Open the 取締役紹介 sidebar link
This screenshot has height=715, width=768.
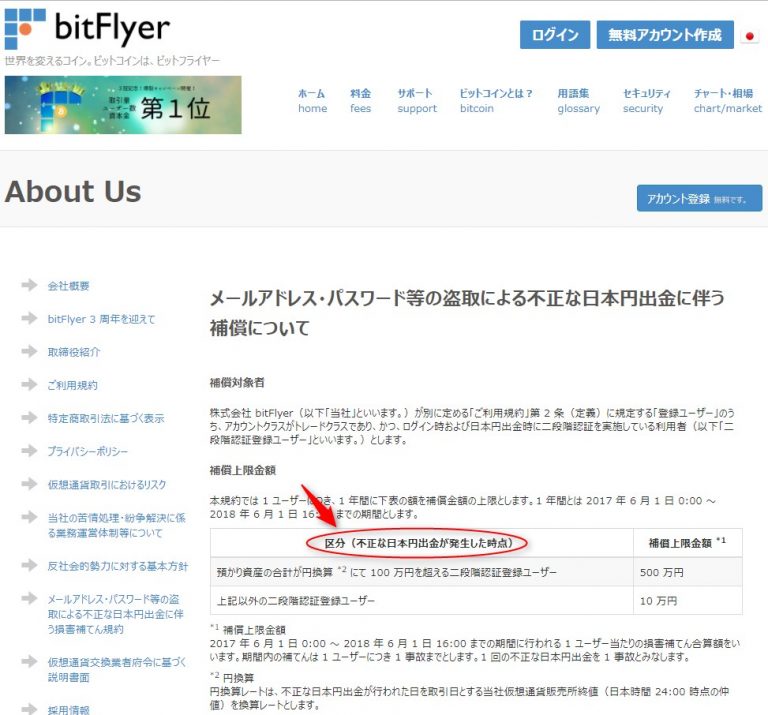pyautogui.click(x=74, y=352)
